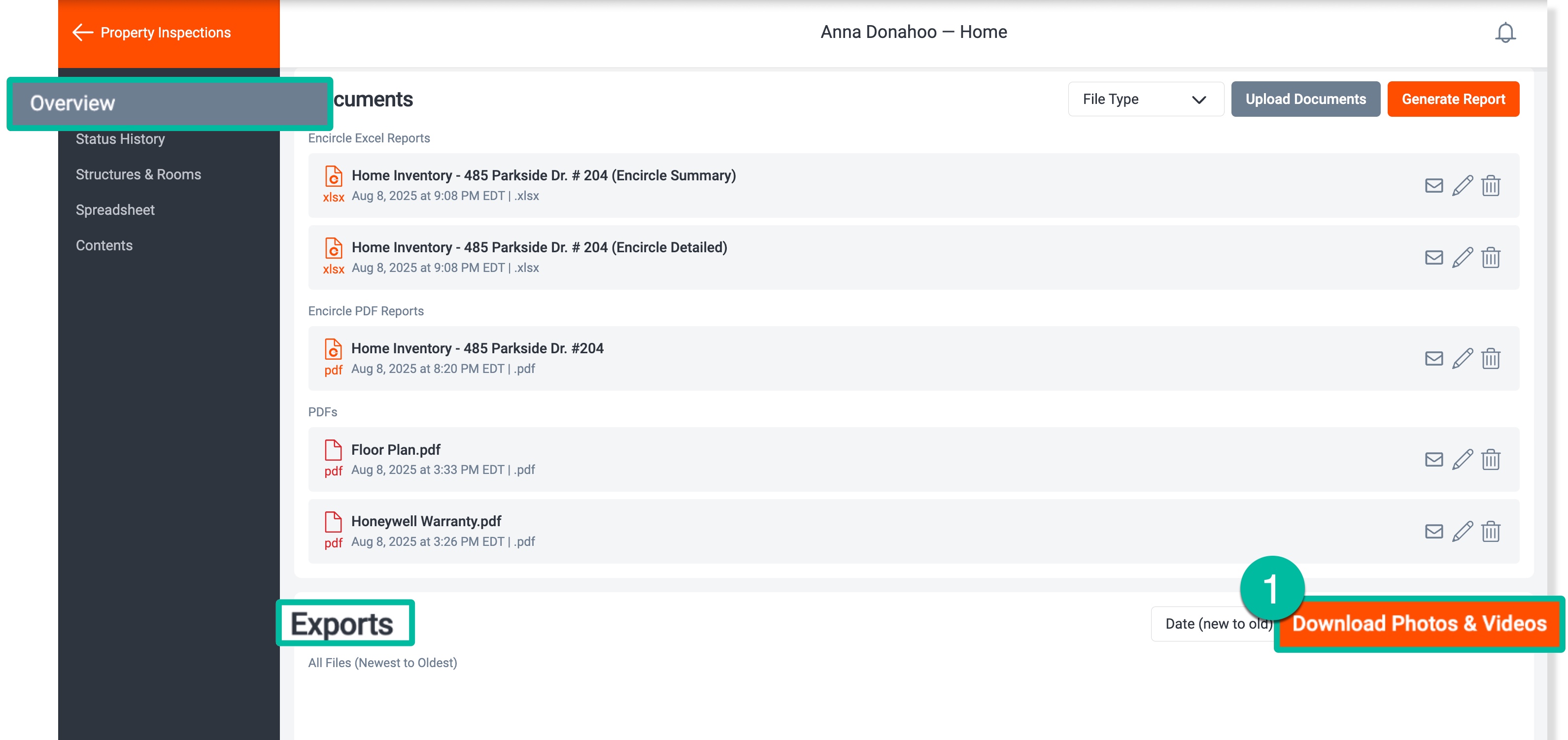Click Upload Documents
Viewport: 1568px width, 740px height.
coord(1306,99)
